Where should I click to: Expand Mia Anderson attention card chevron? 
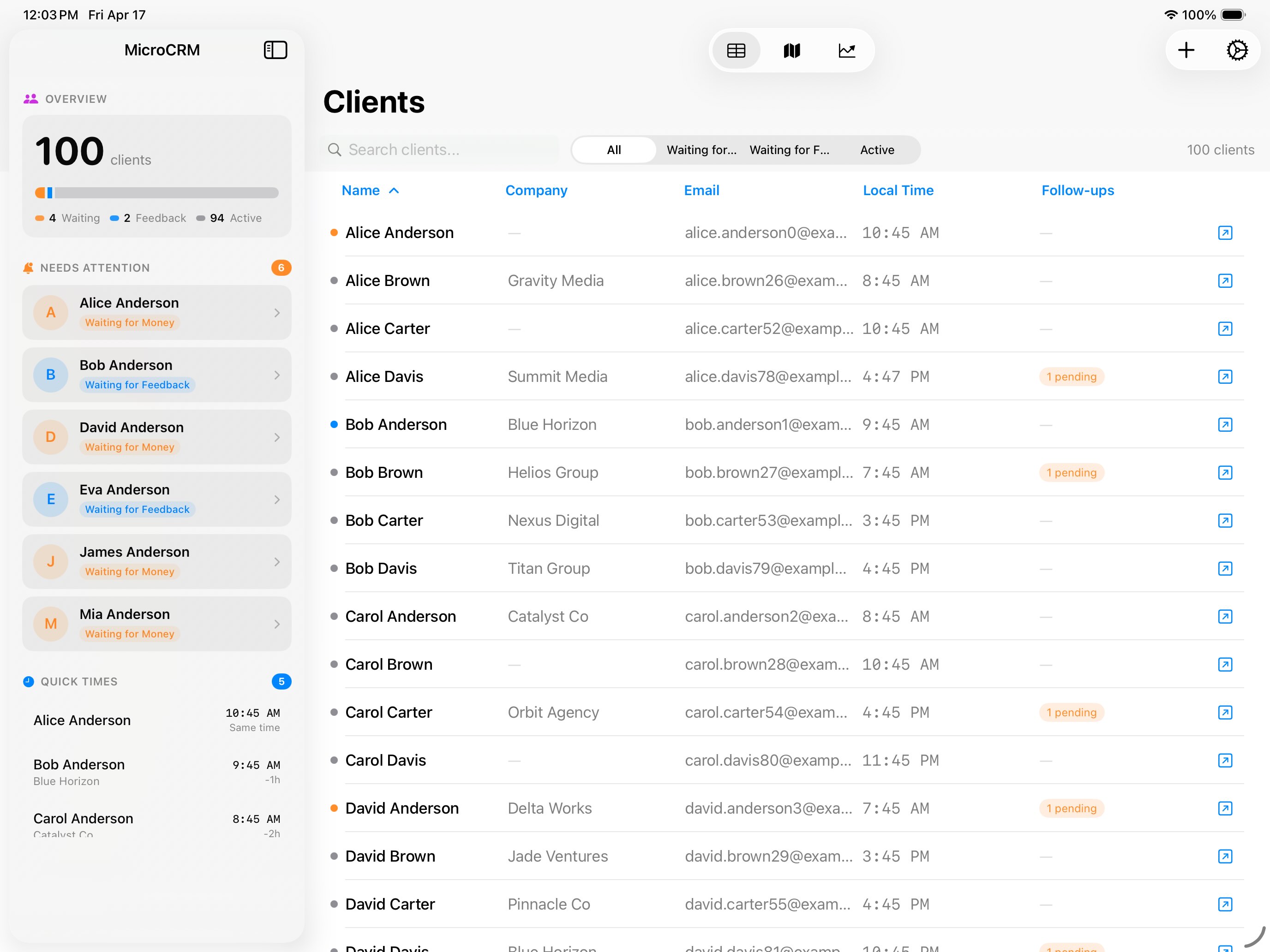tap(277, 624)
